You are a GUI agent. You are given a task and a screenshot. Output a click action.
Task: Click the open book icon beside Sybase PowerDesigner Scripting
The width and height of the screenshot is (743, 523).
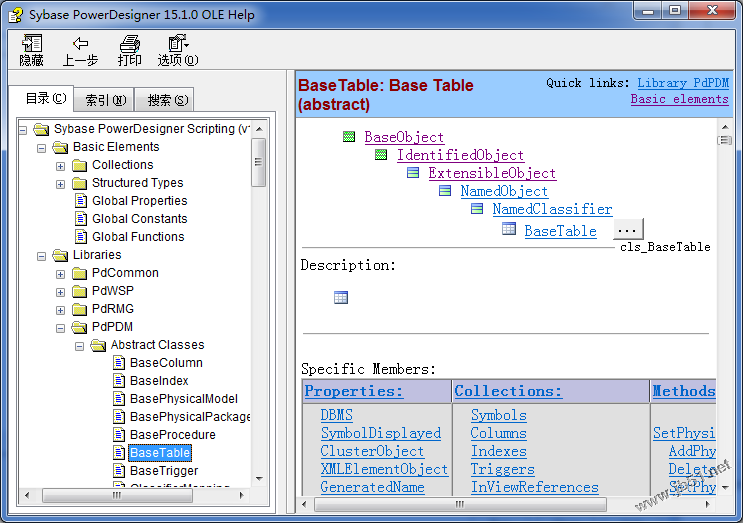click(42, 129)
